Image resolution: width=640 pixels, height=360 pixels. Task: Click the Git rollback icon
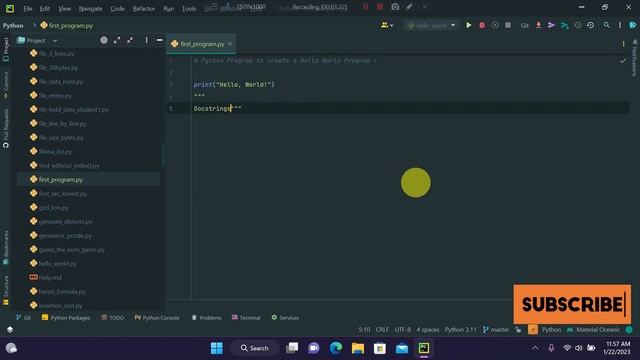click(591, 25)
